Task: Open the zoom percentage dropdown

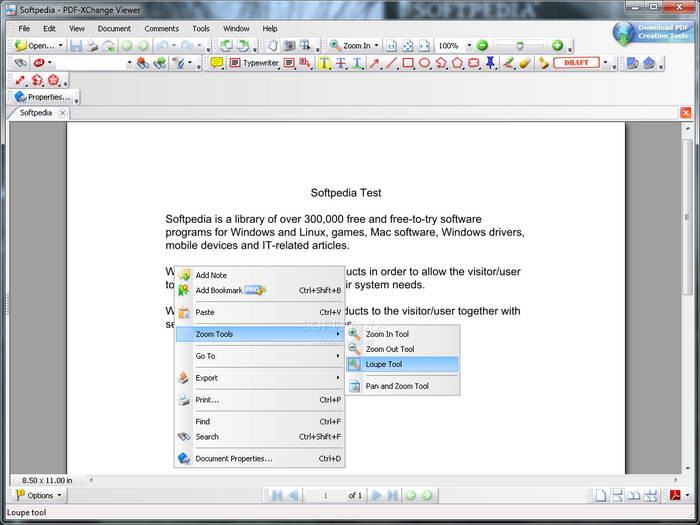Action: coord(469,46)
